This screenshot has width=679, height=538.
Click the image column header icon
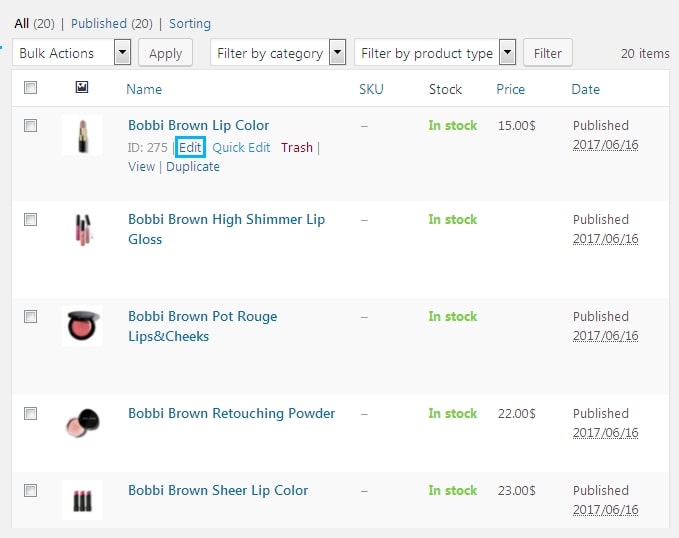tap(82, 87)
